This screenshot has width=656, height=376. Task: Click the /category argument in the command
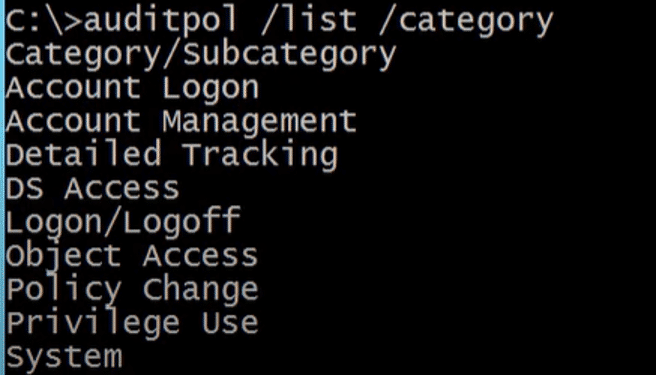(466, 23)
